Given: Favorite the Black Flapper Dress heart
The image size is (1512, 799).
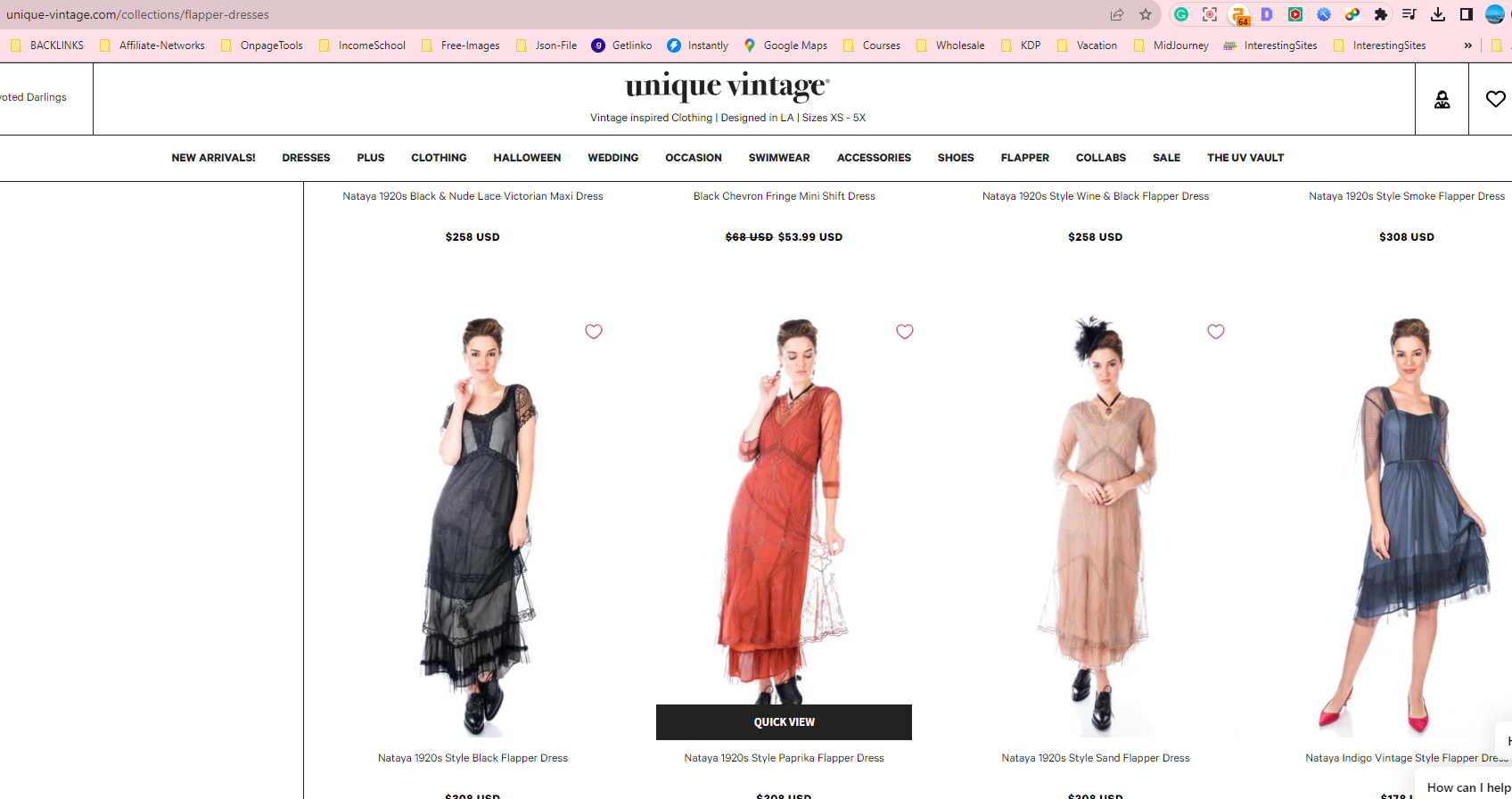Looking at the screenshot, I should point(594,332).
